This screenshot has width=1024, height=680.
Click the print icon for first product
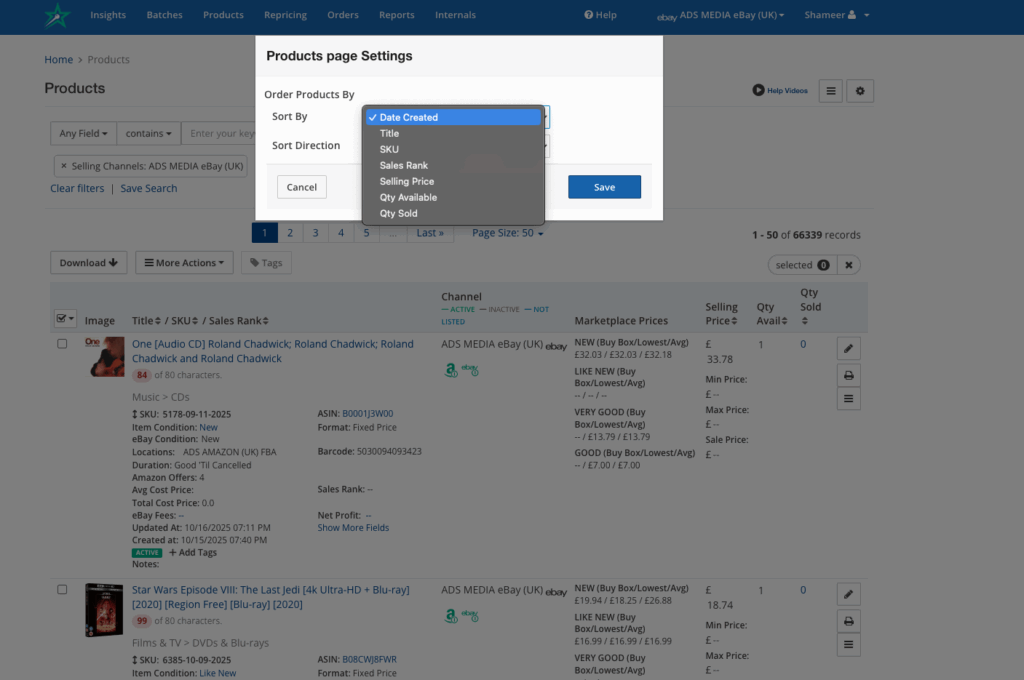pos(848,375)
